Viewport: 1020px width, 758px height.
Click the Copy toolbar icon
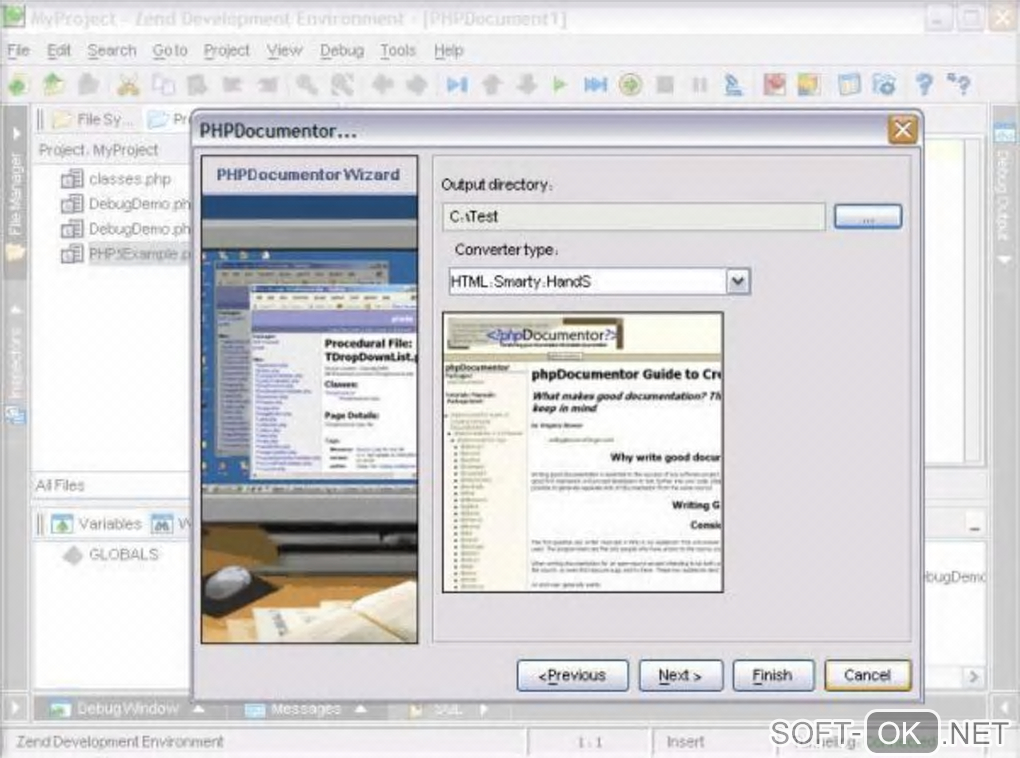click(x=163, y=85)
